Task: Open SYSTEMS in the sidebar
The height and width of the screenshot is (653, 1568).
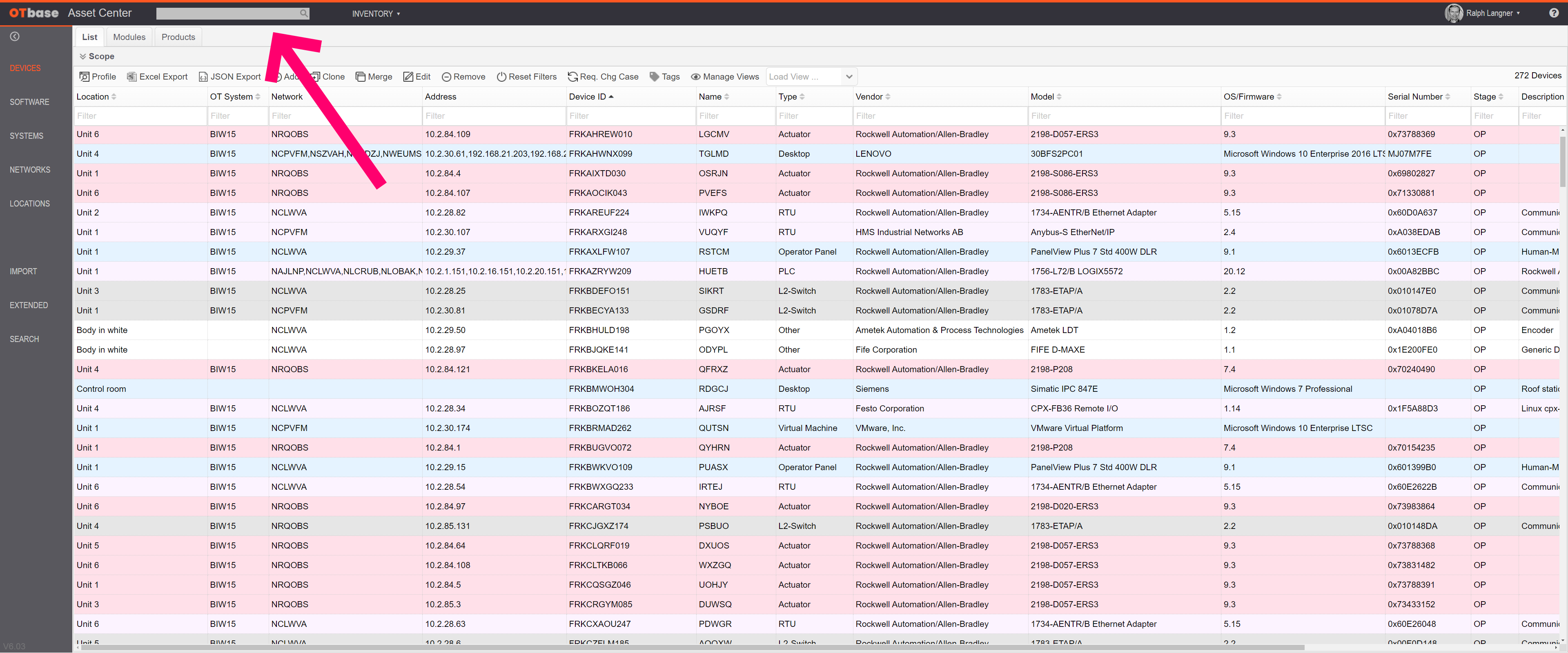Action: click(26, 136)
